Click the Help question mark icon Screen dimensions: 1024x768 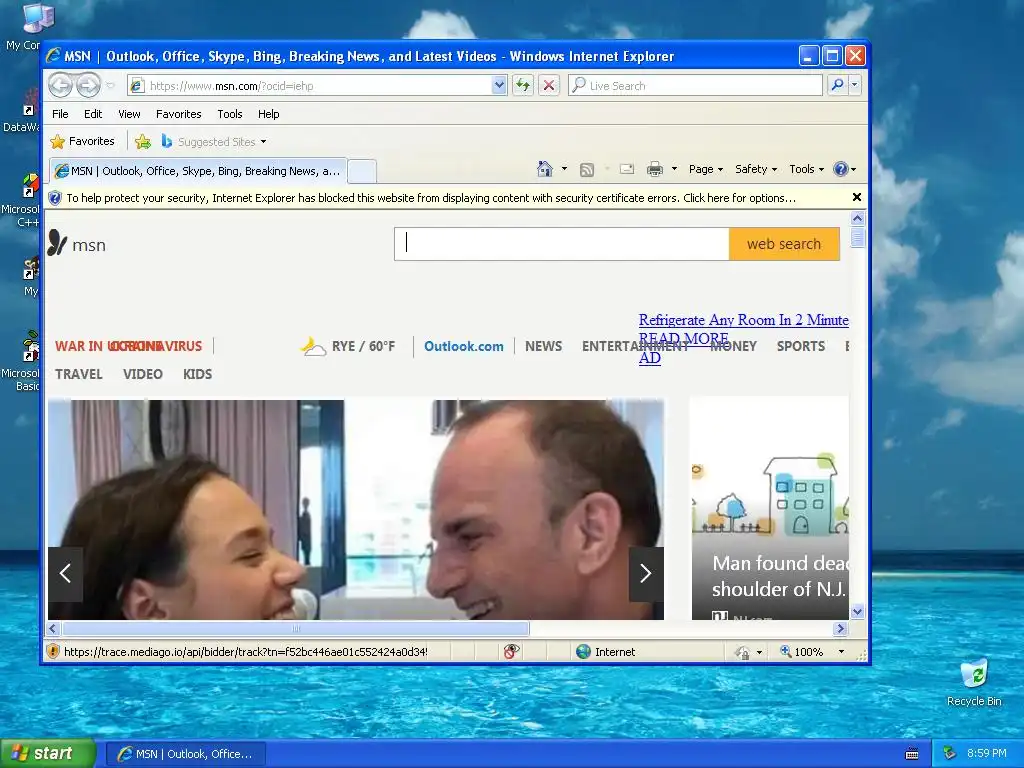pyautogui.click(x=840, y=169)
